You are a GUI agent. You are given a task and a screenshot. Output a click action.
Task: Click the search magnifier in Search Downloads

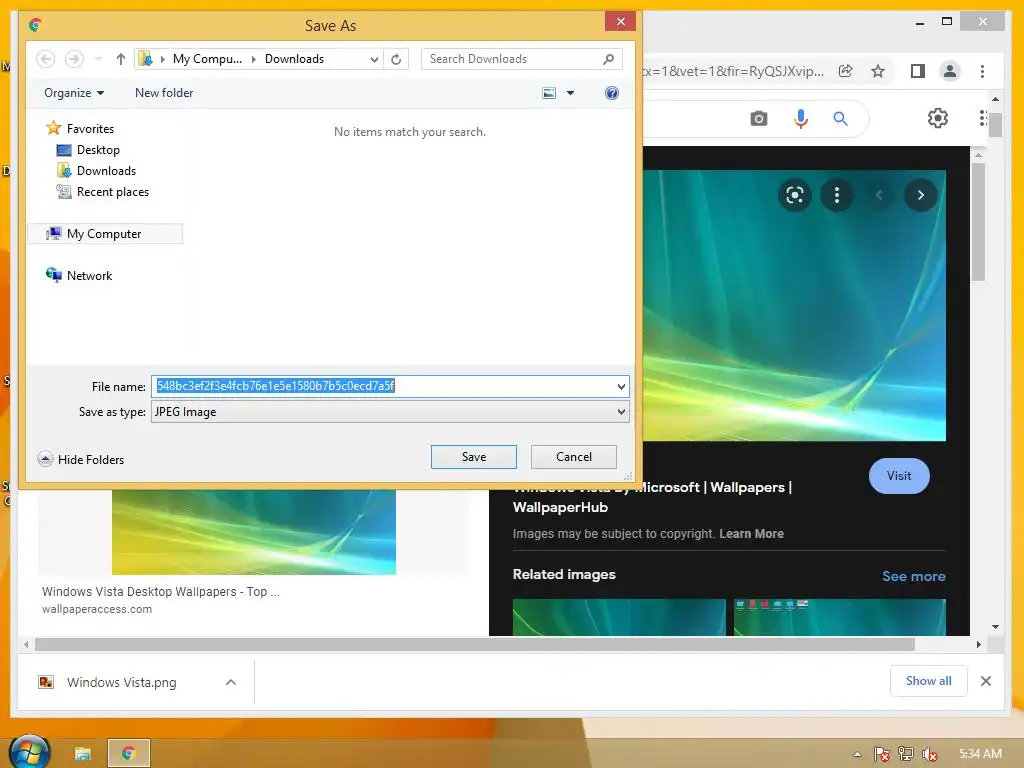(608, 59)
